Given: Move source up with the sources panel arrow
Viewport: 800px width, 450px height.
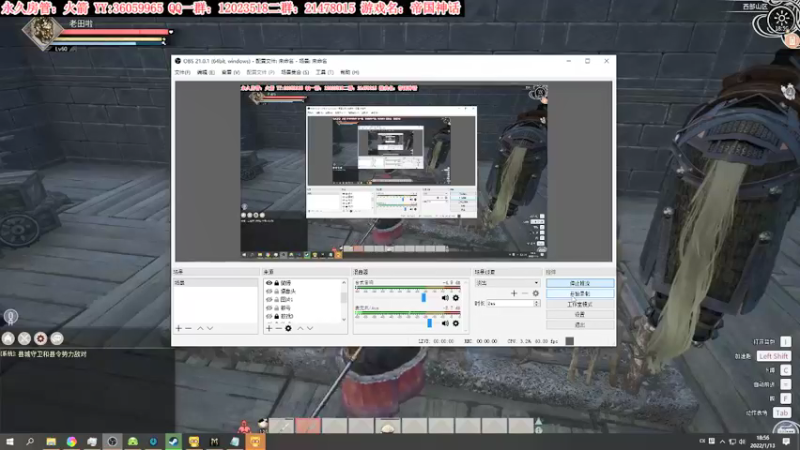Looking at the screenshot, I should [300, 329].
